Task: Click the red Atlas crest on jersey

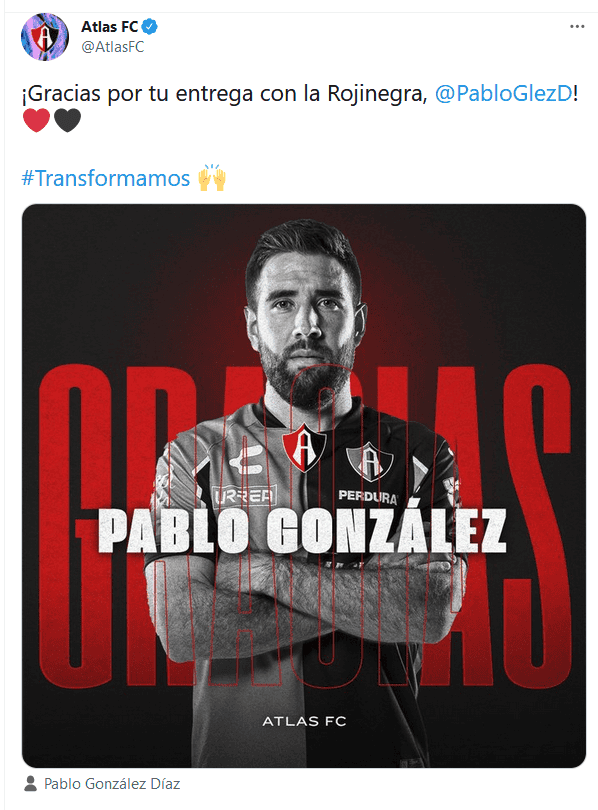Action: (304, 447)
